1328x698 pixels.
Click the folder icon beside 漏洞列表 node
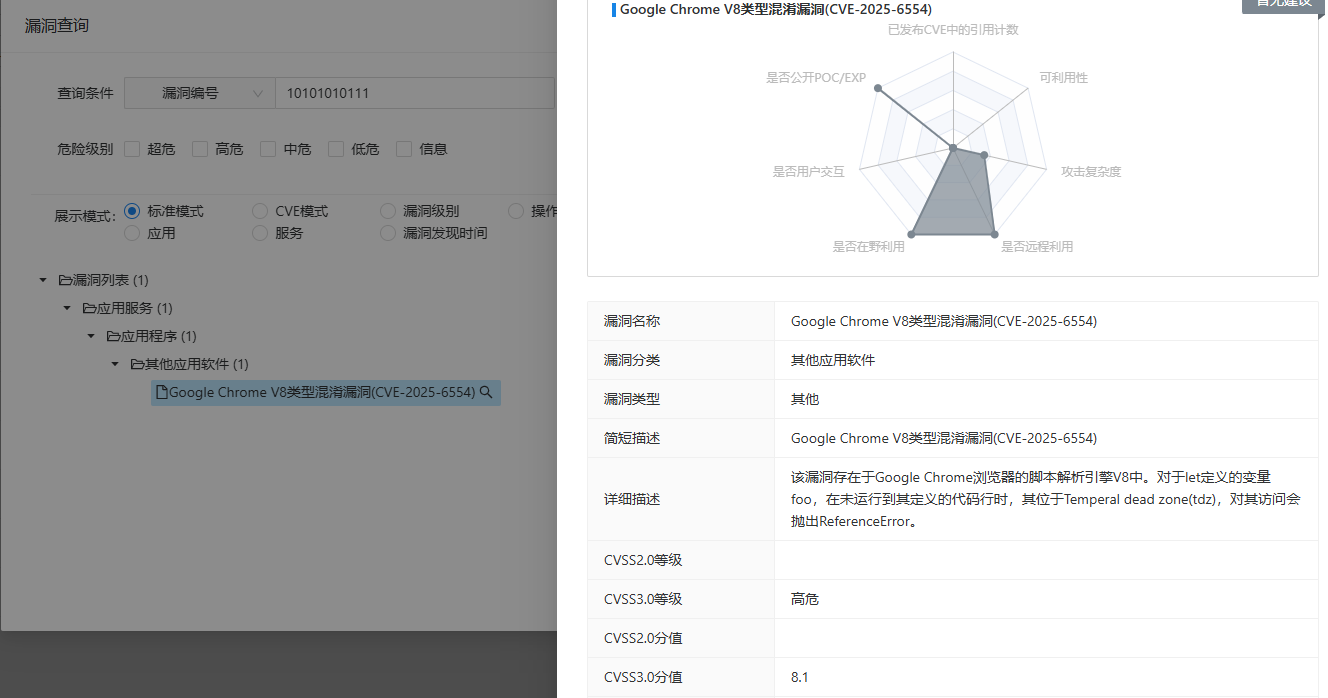click(63, 280)
